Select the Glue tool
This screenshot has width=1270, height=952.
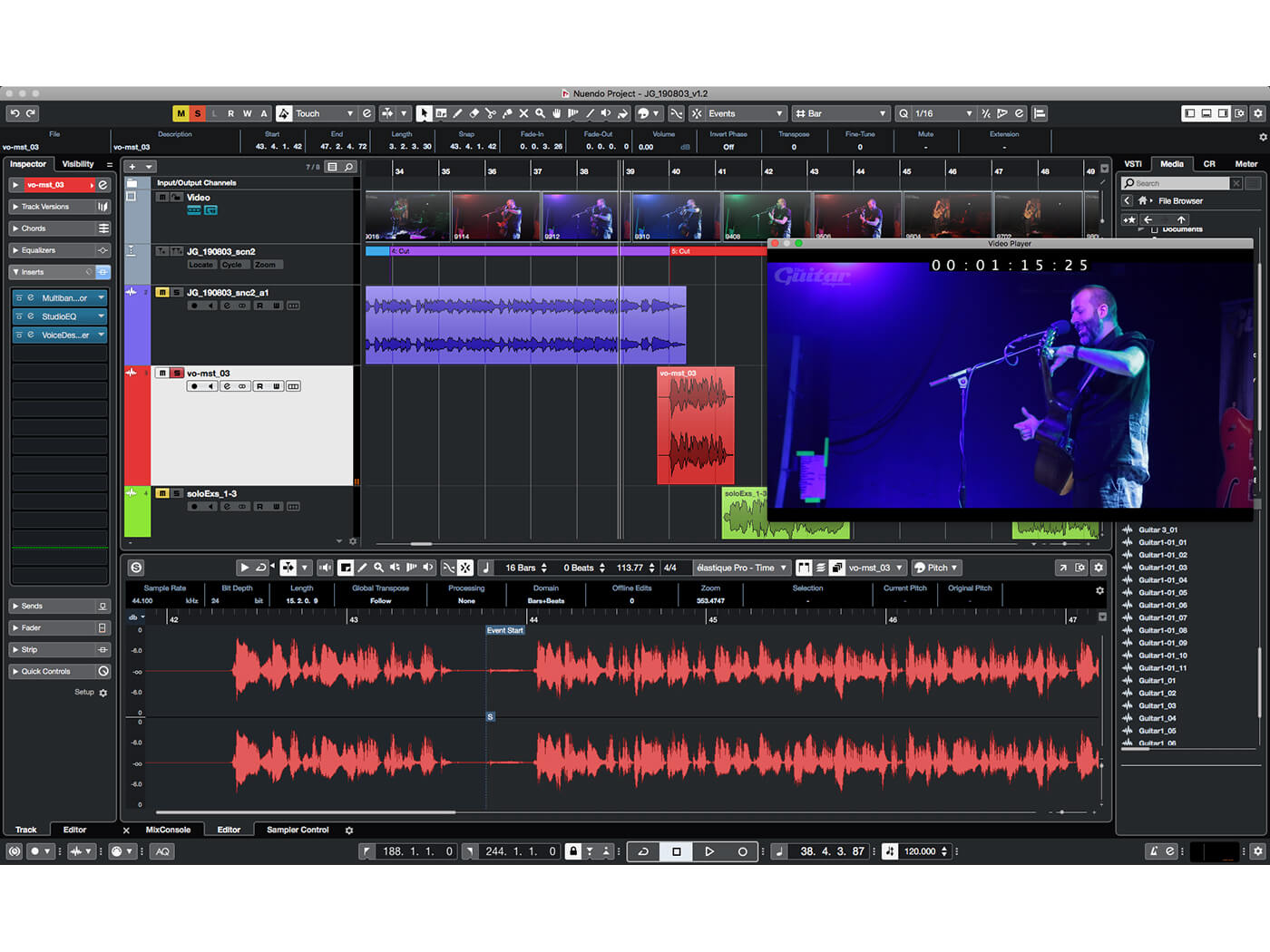(x=507, y=113)
